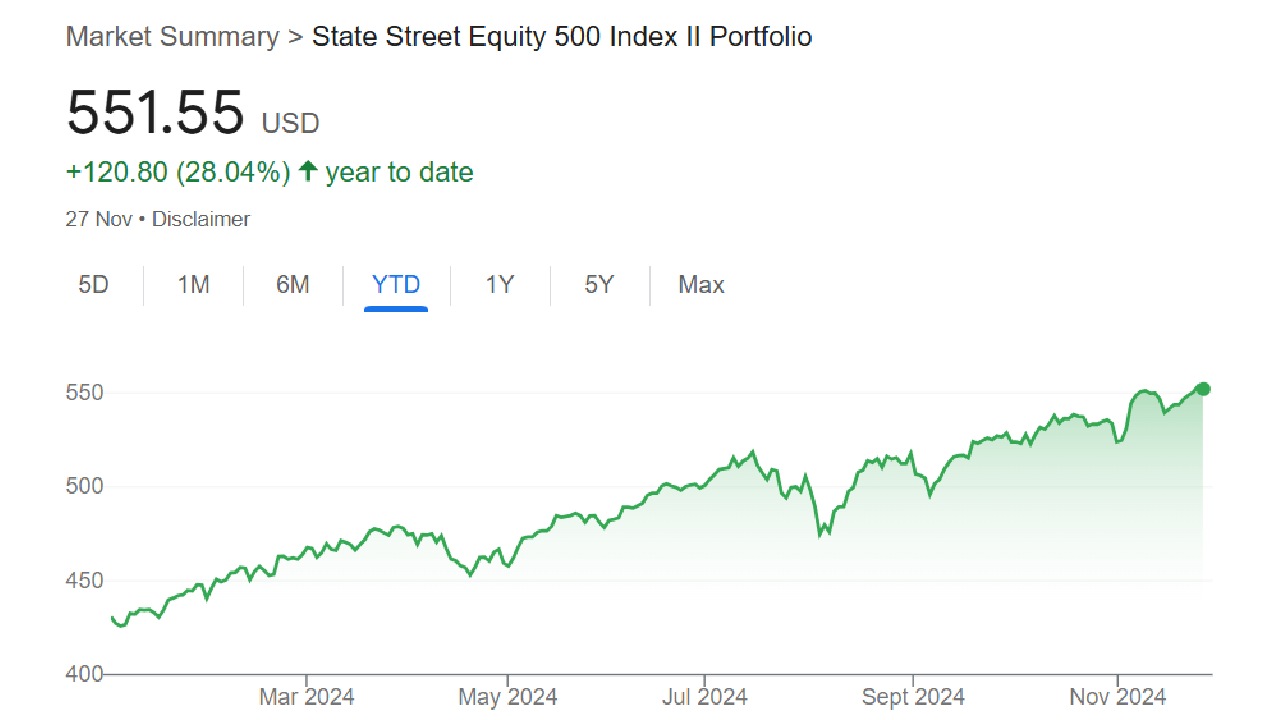The width and height of the screenshot is (1280, 720).
Task: Click the green endpoint dot on chart
Action: (1204, 389)
